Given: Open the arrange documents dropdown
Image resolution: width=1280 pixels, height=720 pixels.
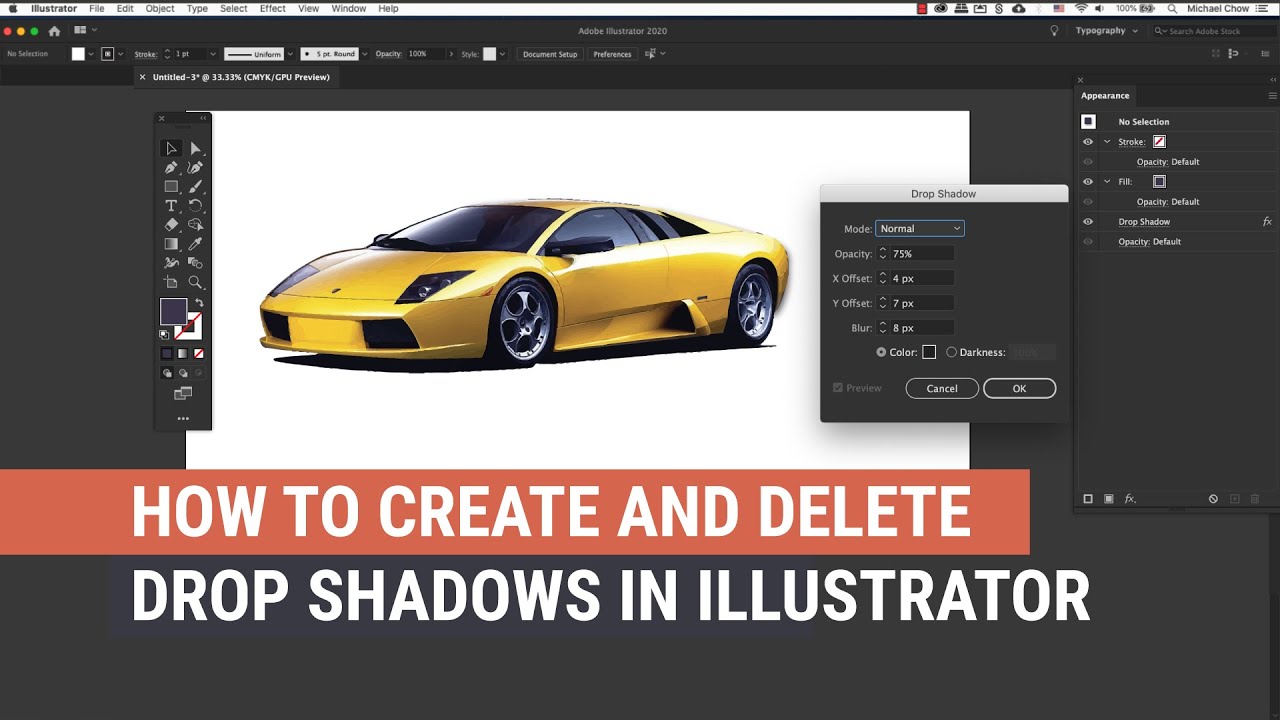Looking at the screenshot, I should coord(84,31).
